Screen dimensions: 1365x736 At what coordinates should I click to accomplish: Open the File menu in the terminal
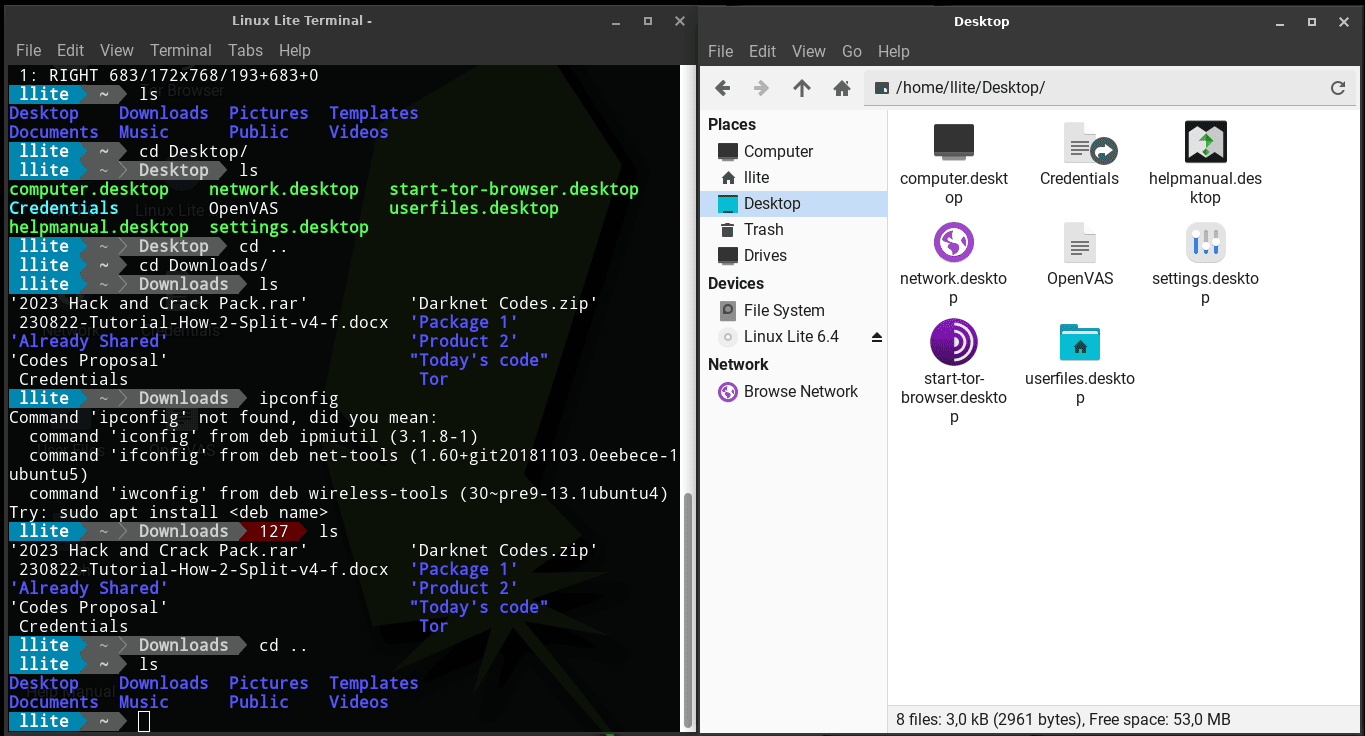click(28, 50)
